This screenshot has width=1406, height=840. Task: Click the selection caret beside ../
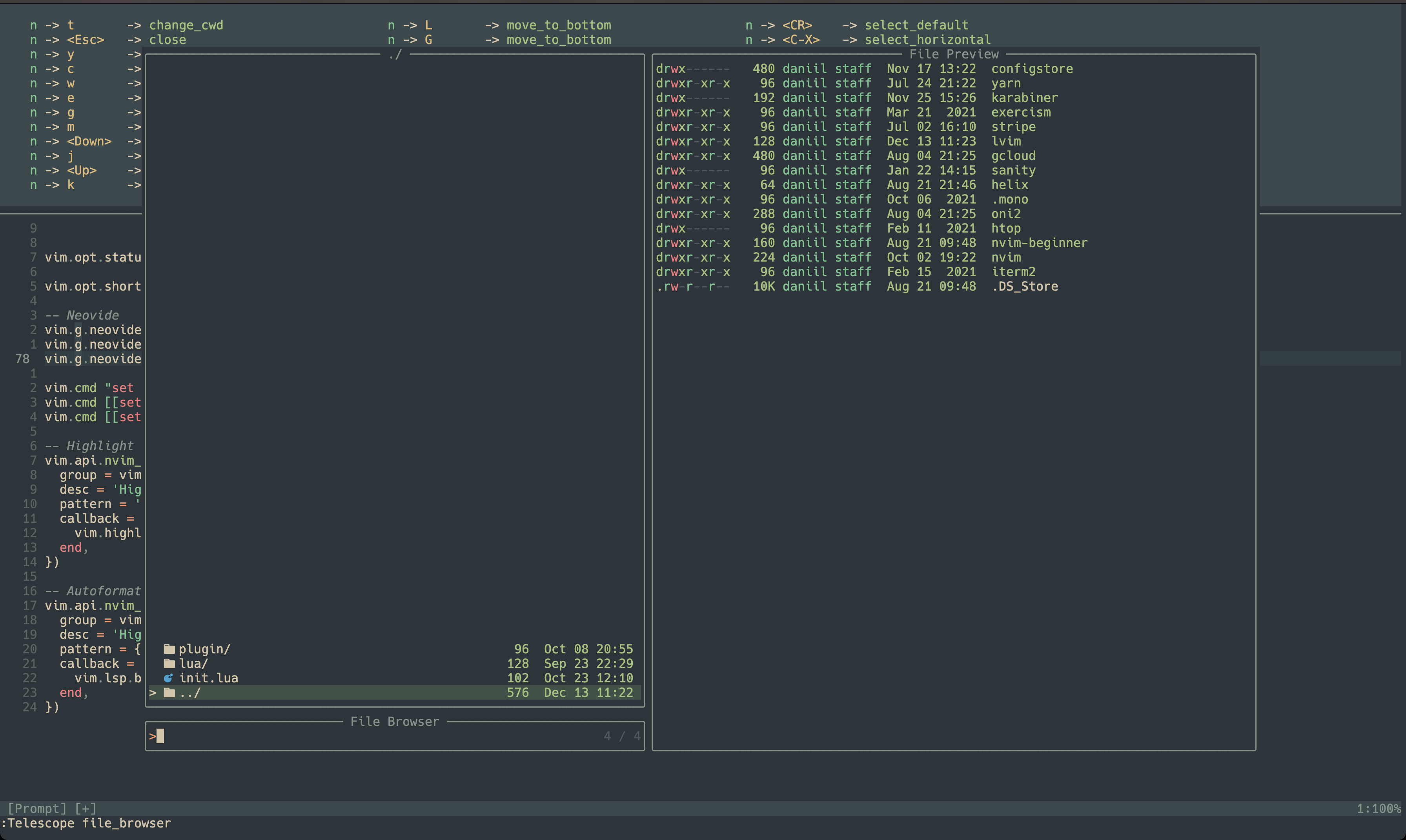152,693
